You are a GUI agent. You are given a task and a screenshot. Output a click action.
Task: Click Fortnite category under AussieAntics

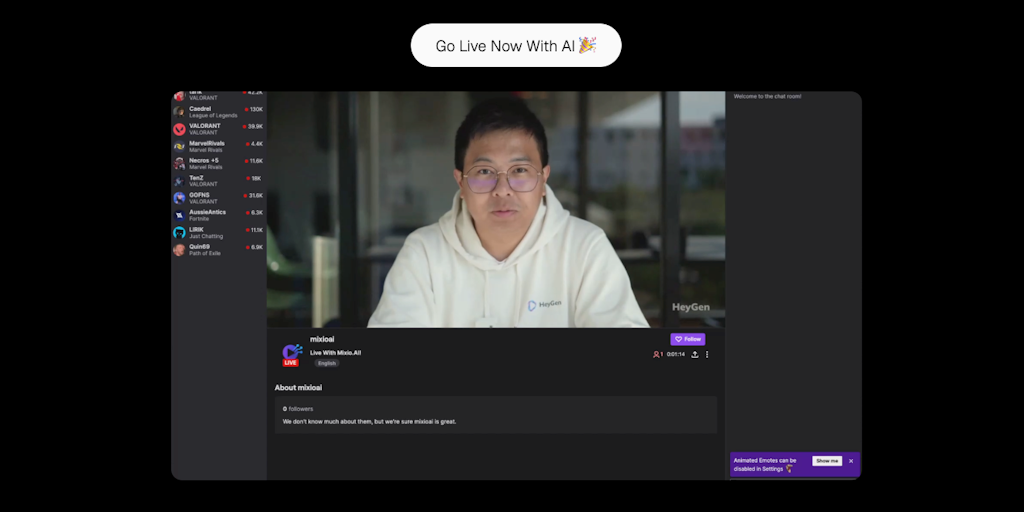[199, 219]
